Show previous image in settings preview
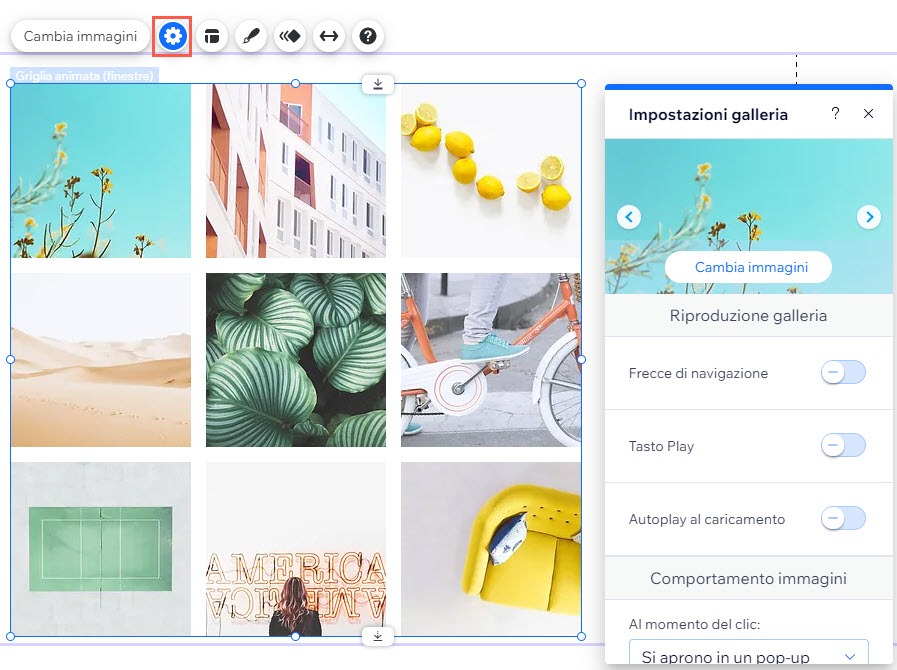This screenshot has width=897, height=670. click(629, 217)
